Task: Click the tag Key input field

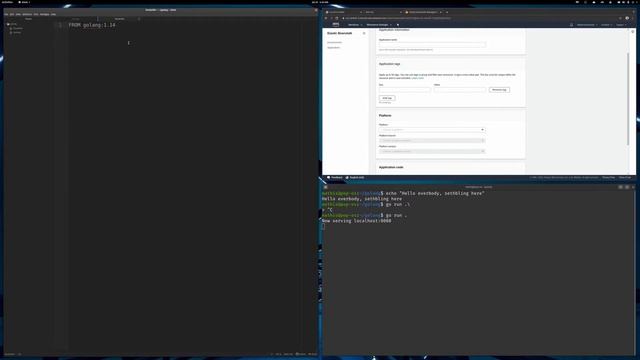Action: tap(404, 90)
